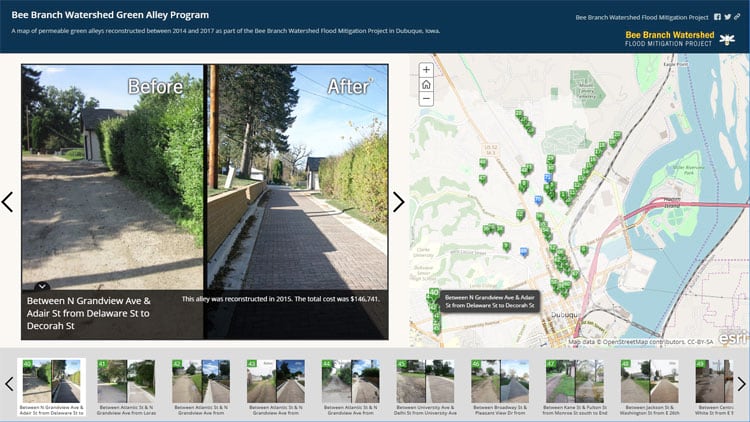This screenshot has width=750, height=422.
Task: Copy the share link via chain icon
Action: coord(737,17)
